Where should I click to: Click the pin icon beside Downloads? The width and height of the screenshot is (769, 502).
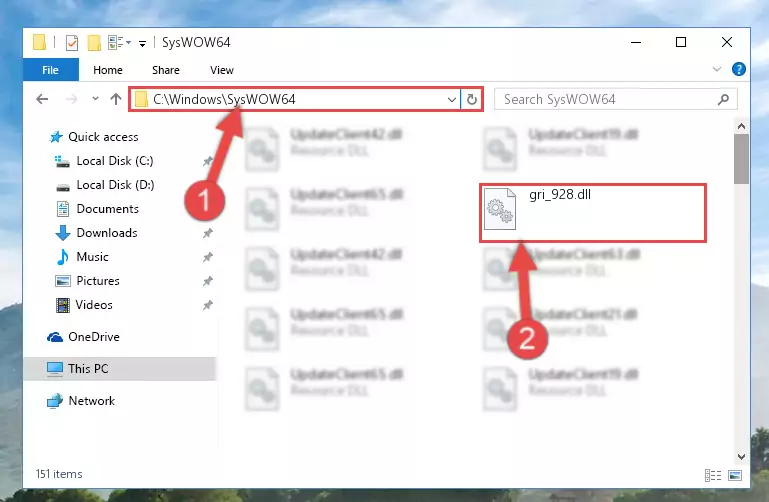[208, 233]
